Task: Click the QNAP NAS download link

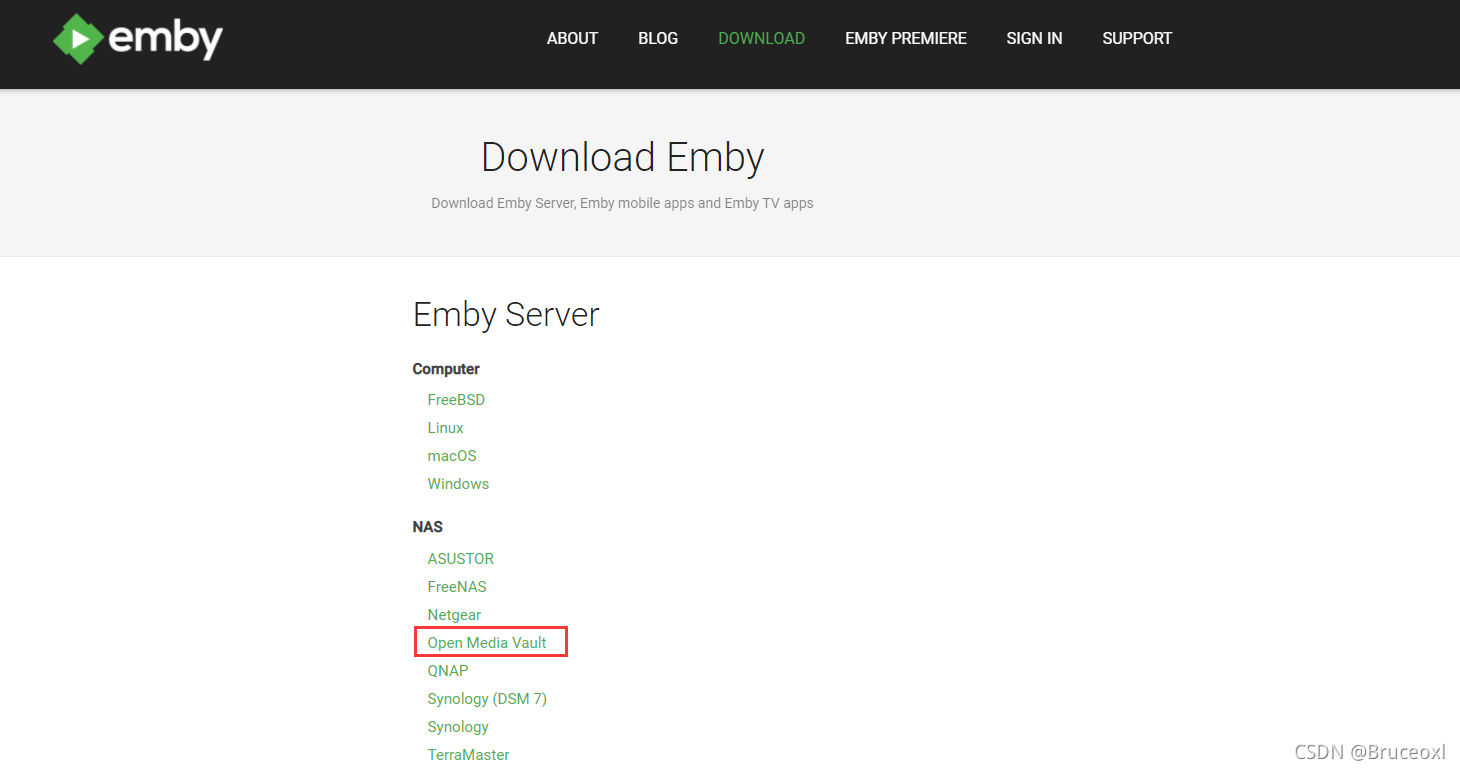Action: pyautogui.click(x=448, y=671)
